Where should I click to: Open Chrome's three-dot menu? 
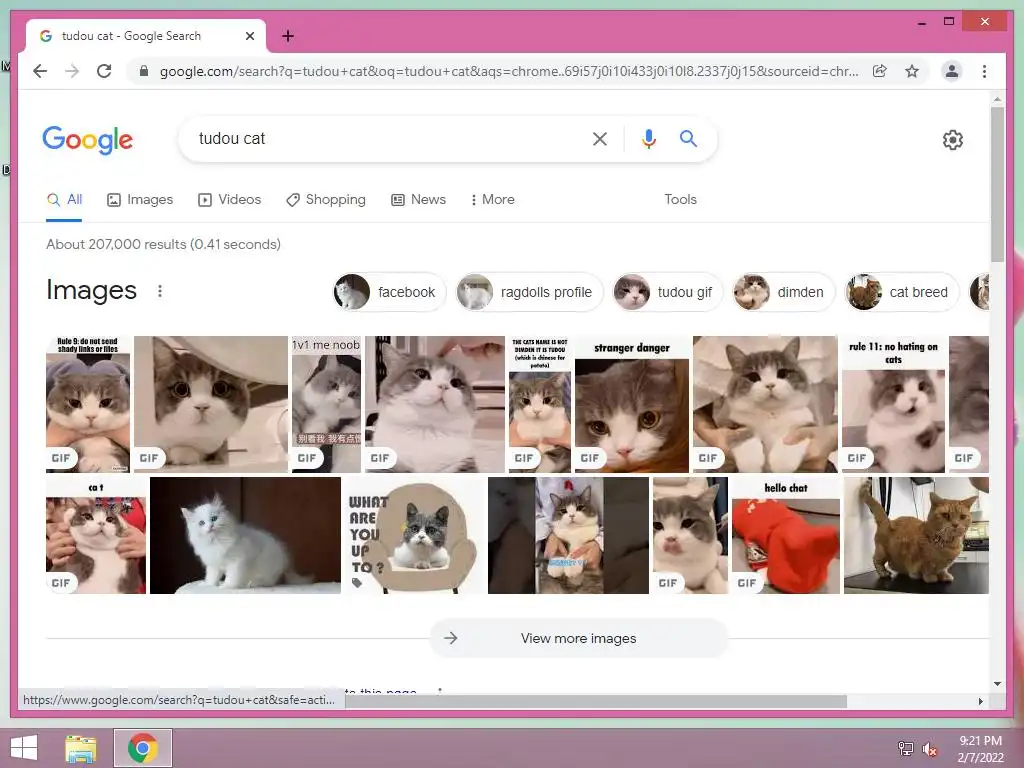[984, 71]
